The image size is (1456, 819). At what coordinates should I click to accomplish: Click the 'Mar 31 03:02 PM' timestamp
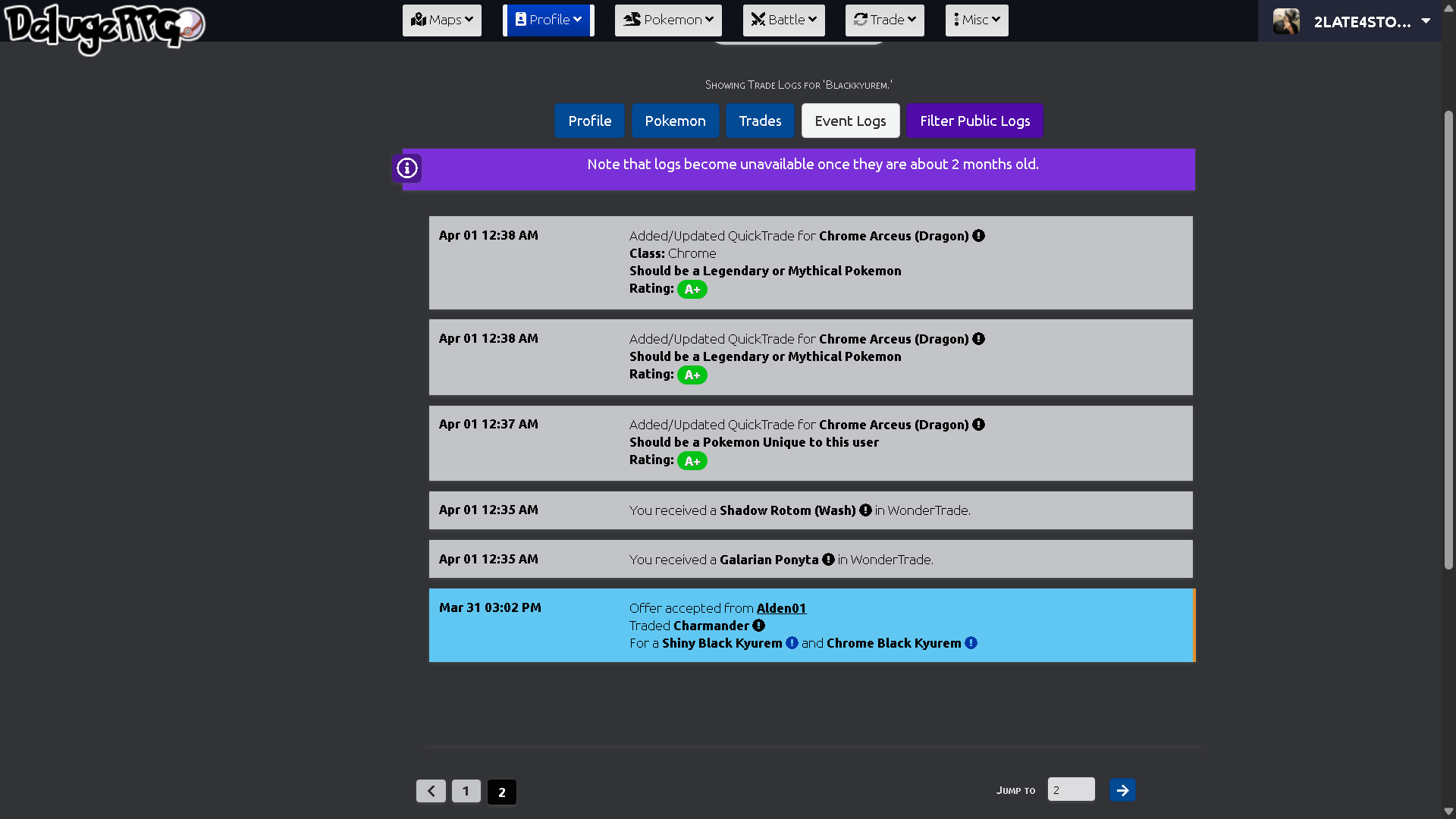tap(490, 607)
